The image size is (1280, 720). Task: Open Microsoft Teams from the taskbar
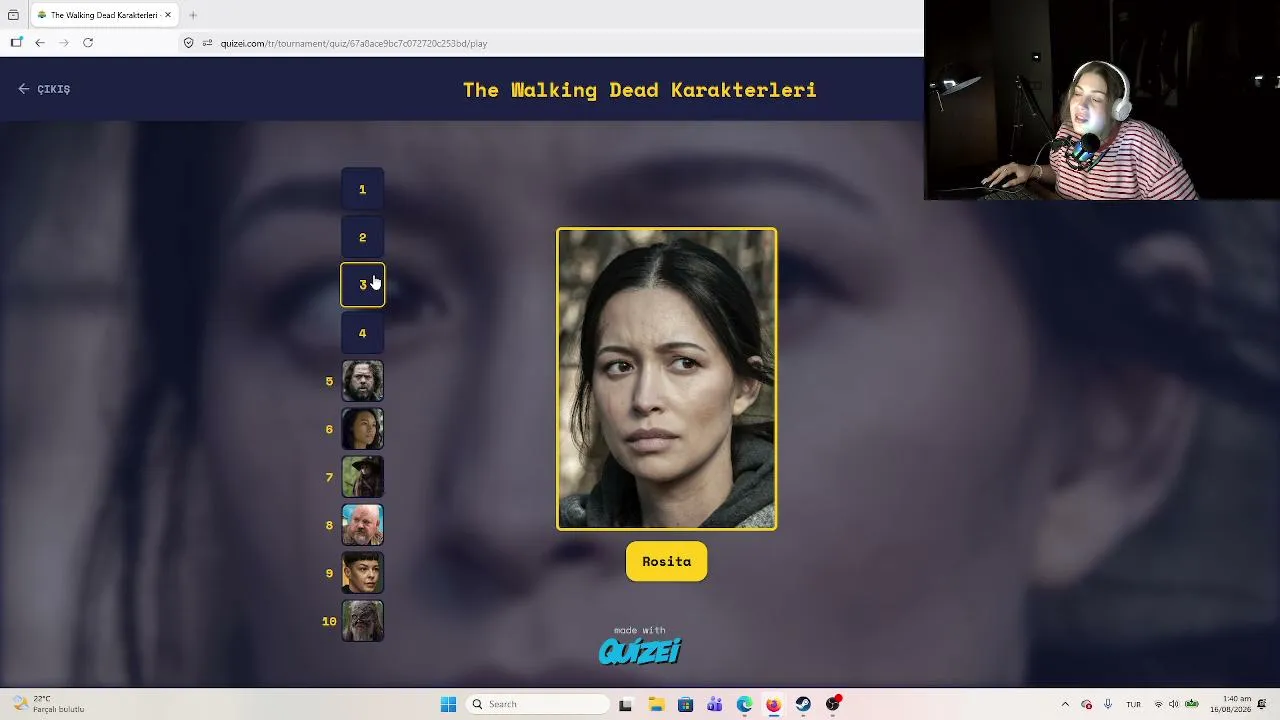pyautogui.click(x=715, y=704)
